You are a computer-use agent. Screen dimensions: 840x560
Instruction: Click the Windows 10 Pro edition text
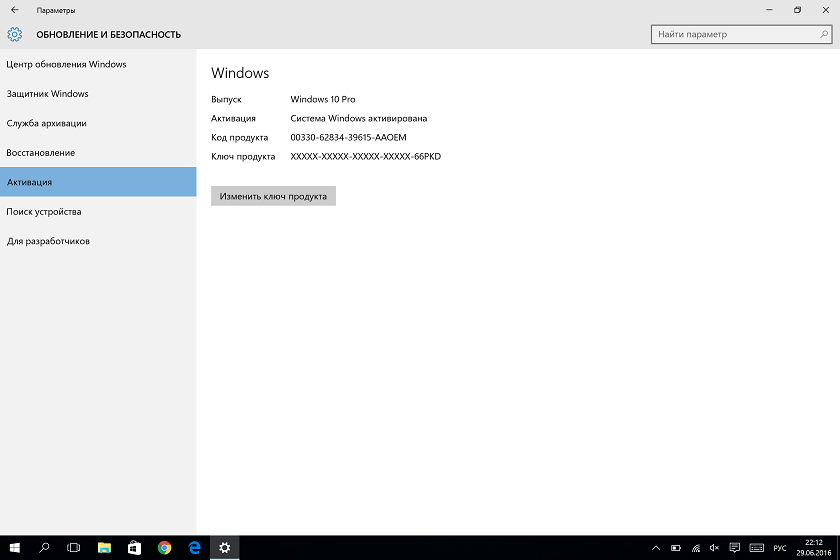322,99
